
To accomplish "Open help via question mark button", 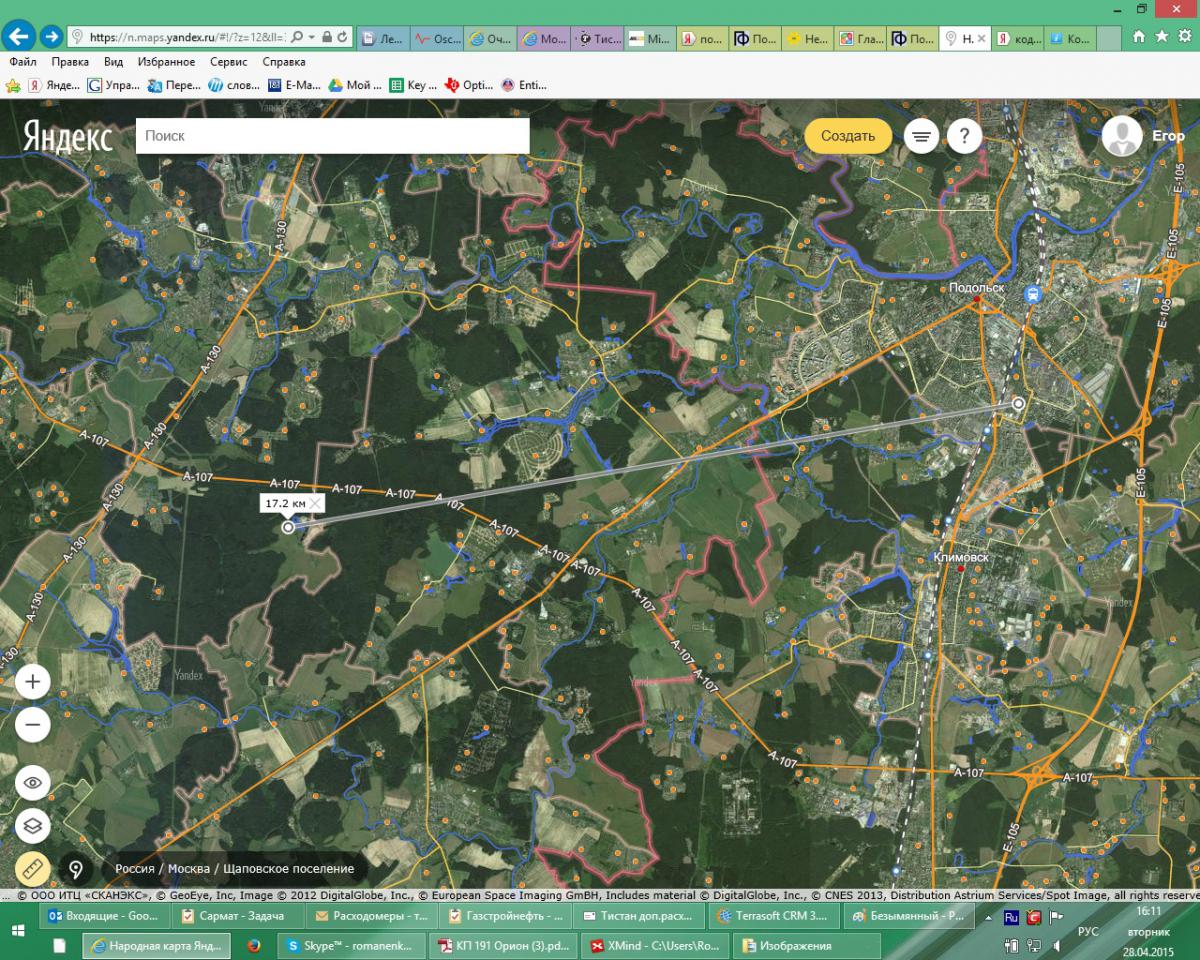I will (x=964, y=136).
